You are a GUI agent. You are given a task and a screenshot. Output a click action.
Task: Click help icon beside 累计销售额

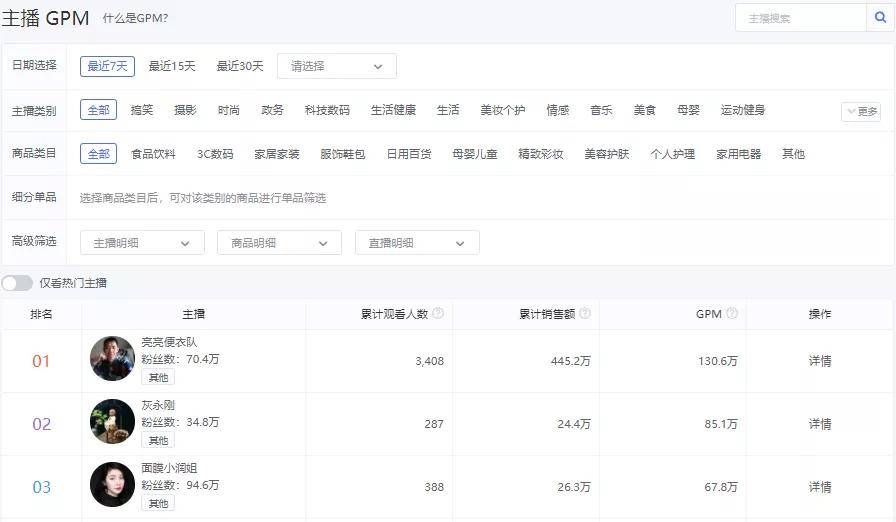[x=585, y=313]
